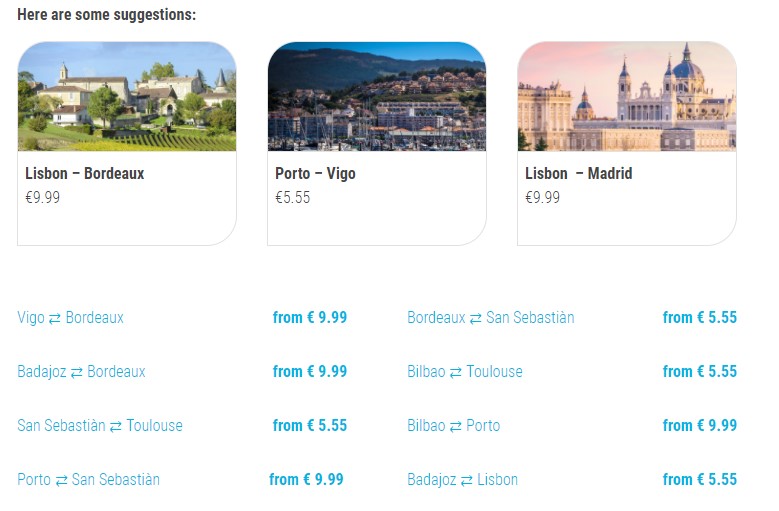Select the price beside Badajoz ⇄ Lisbon
Screen dimensions: 779x511
tap(700, 480)
